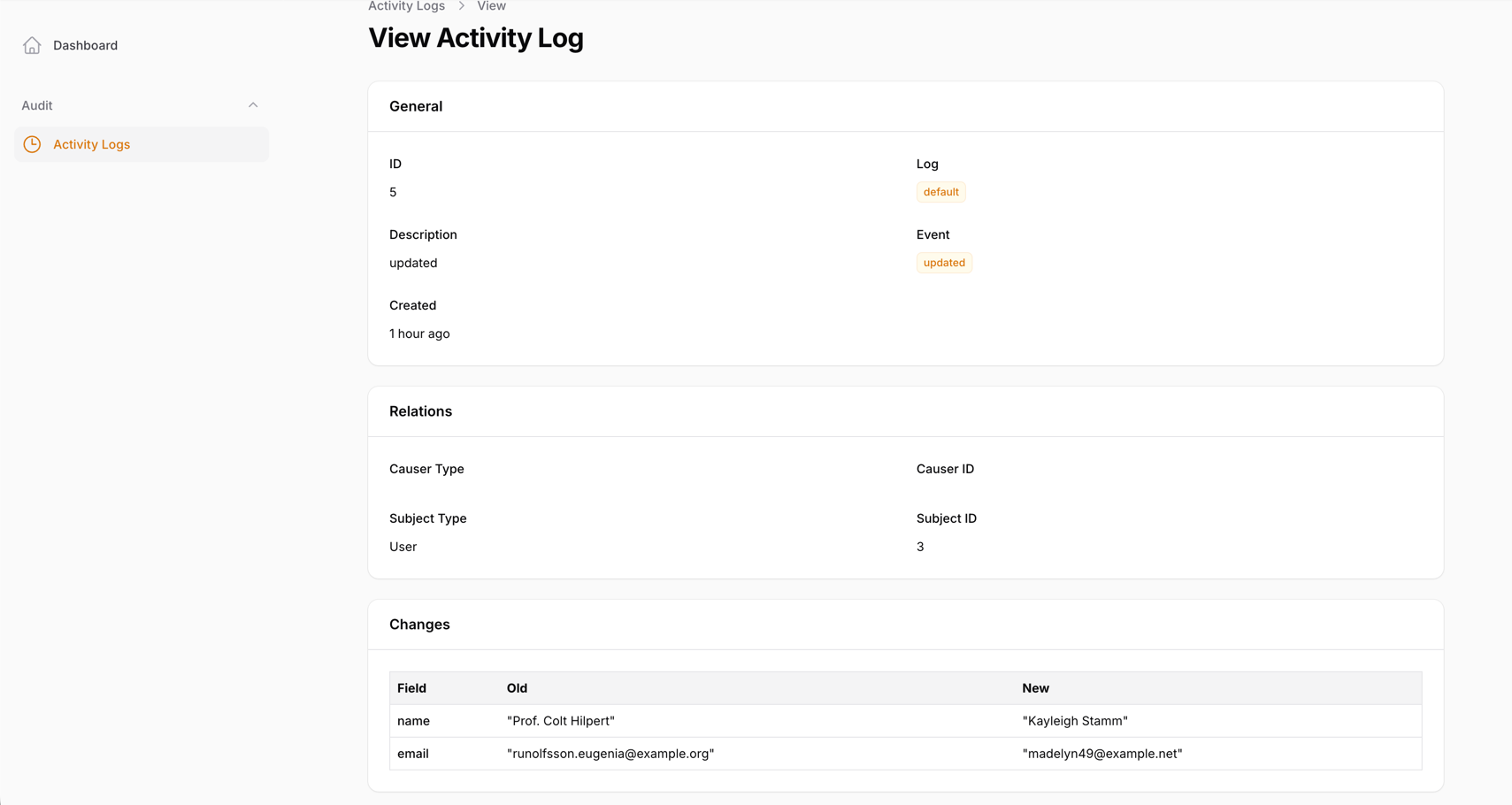Open Activity Logs from the breadcrumb
Image resolution: width=1512 pixels, height=805 pixels.
(406, 6)
